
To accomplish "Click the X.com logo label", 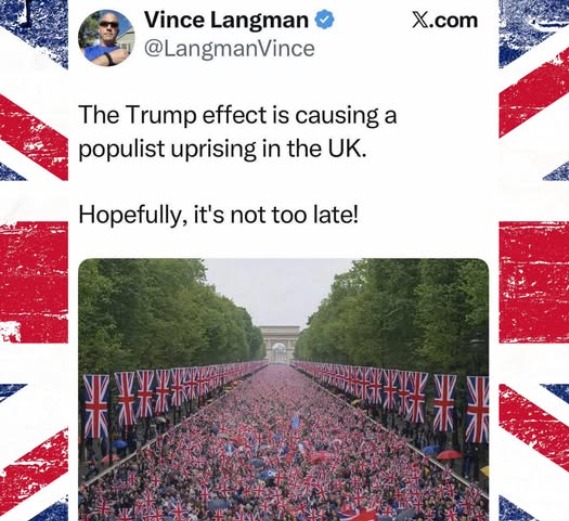I will pyautogui.click(x=445, y=20).
